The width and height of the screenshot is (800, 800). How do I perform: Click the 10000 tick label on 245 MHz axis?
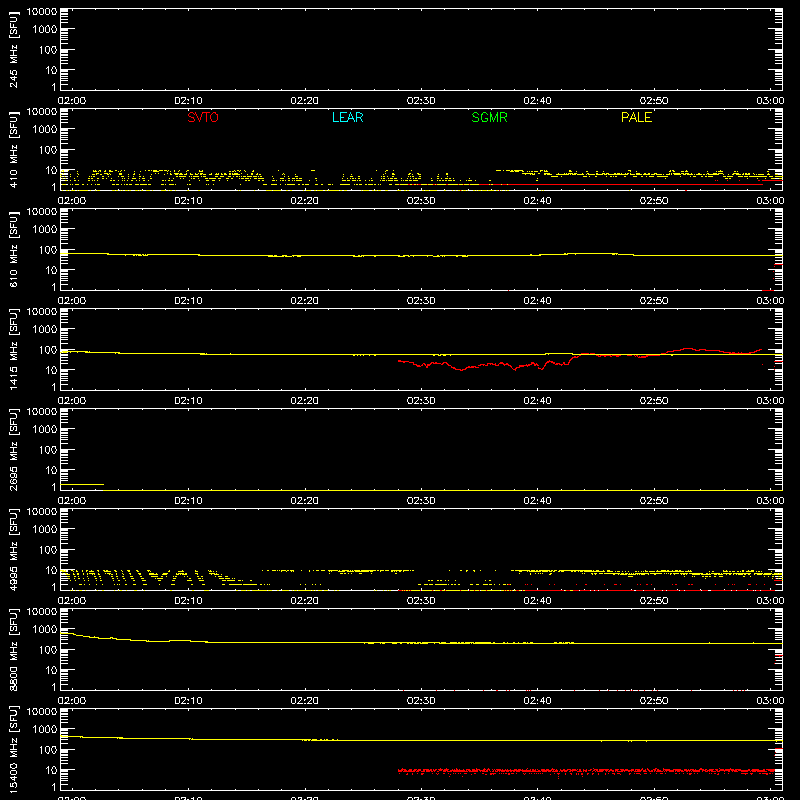[x=42, y=12]
